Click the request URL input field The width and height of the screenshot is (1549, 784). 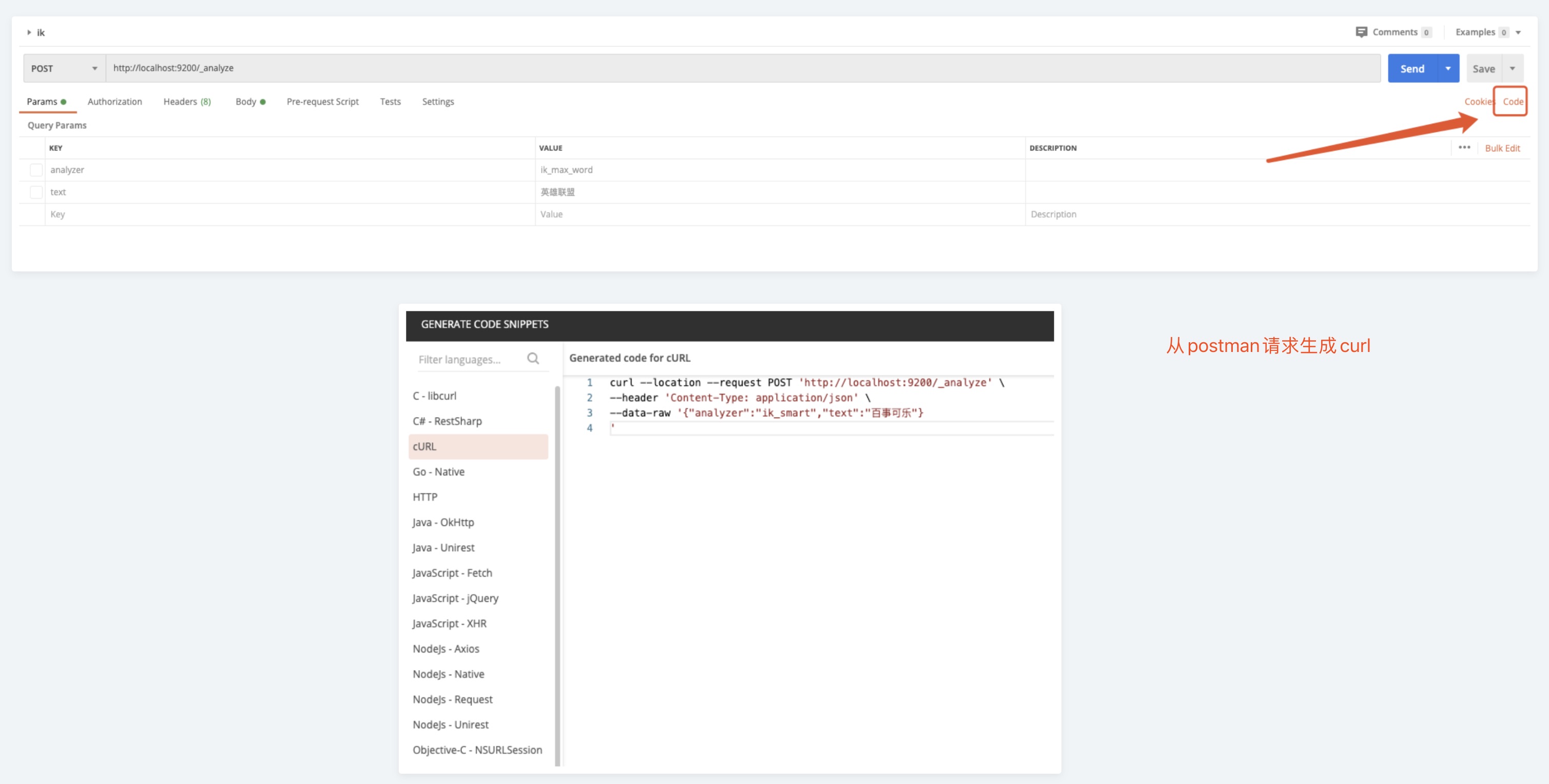click(x=742, y=68)
